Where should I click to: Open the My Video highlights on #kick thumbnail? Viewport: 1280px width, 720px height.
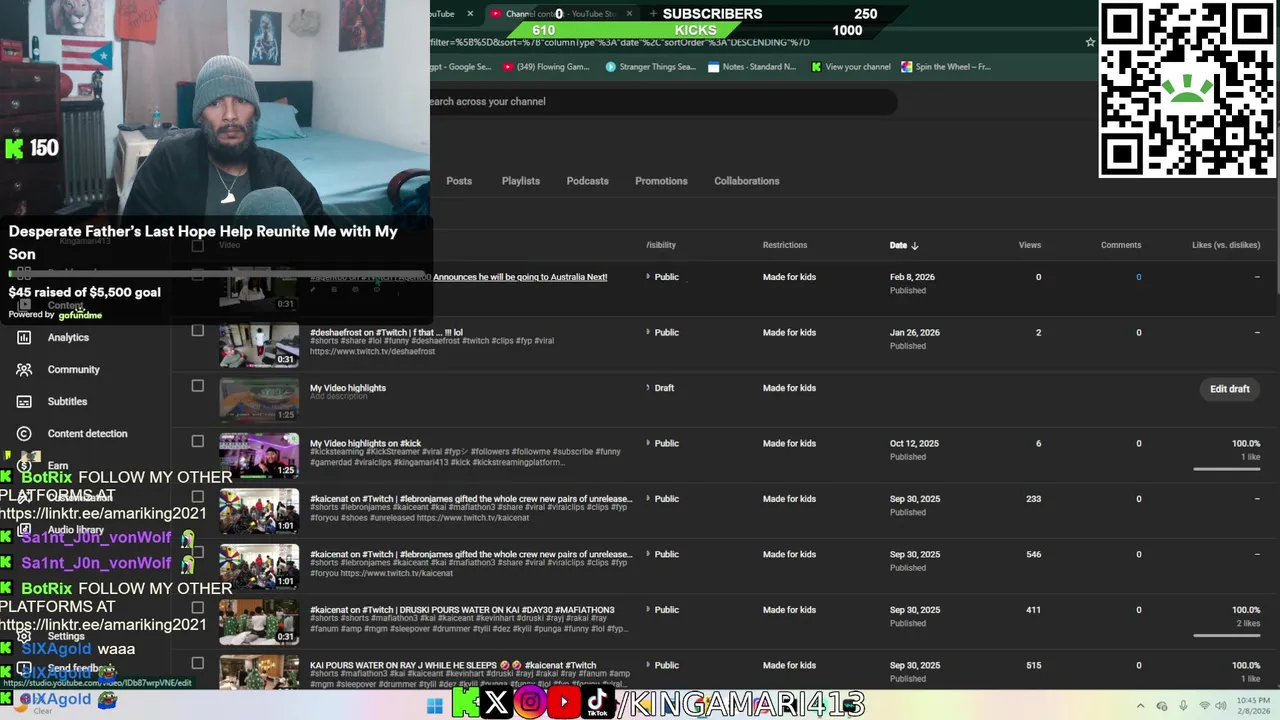259,456
